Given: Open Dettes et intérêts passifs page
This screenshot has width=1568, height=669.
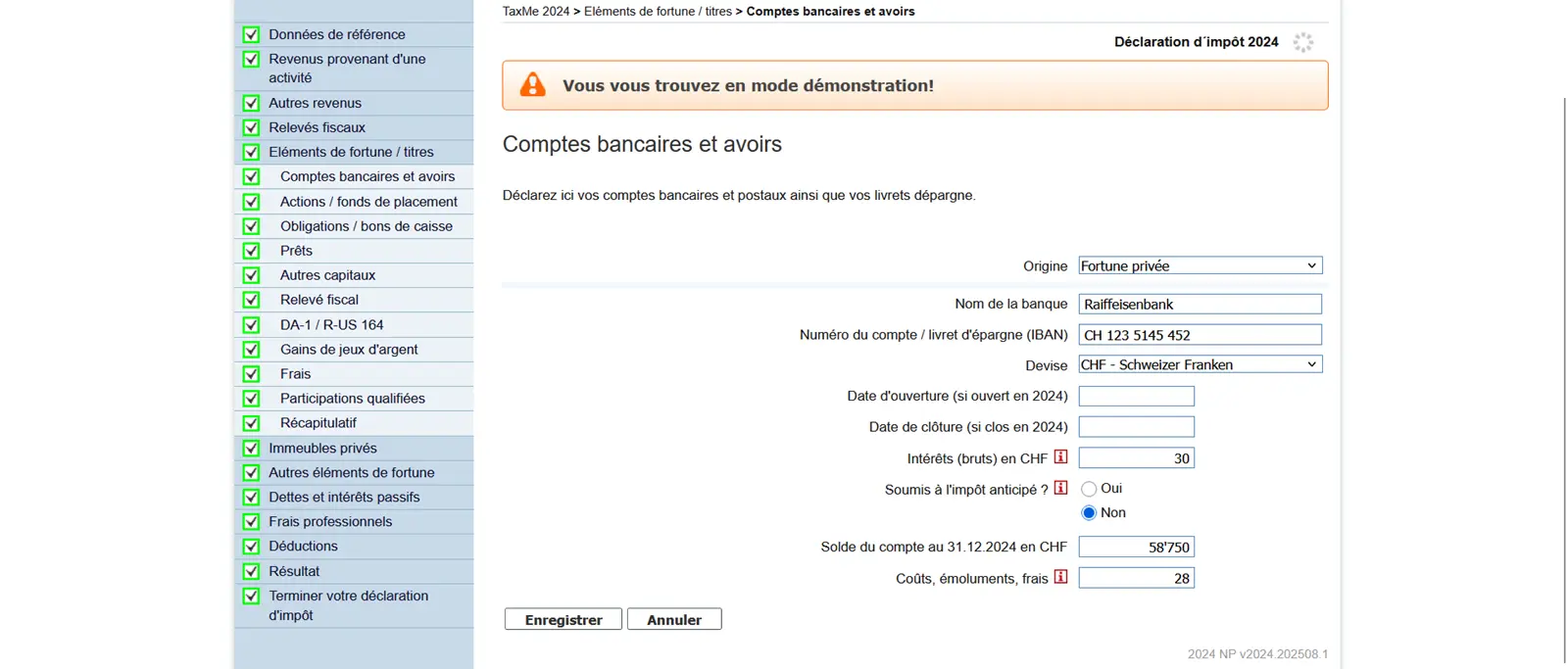Looking at the screenshot, I should click(344, 498).
